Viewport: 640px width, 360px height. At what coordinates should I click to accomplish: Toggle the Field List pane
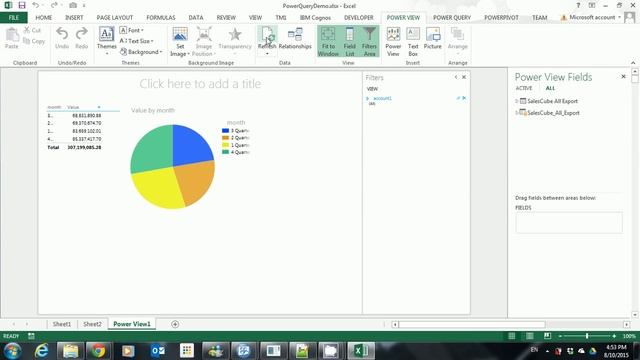click(x=349, y=41)
